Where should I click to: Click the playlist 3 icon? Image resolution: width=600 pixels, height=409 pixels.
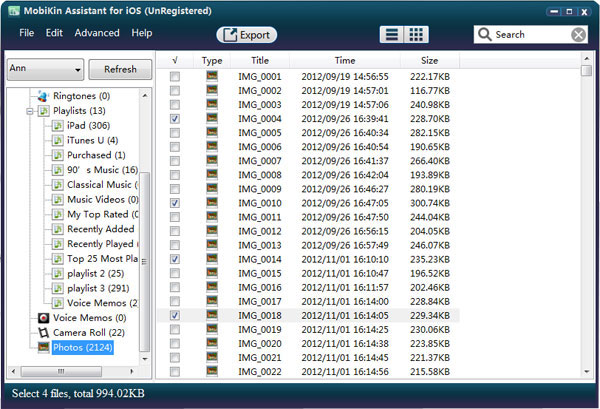(x=57, y=288)
